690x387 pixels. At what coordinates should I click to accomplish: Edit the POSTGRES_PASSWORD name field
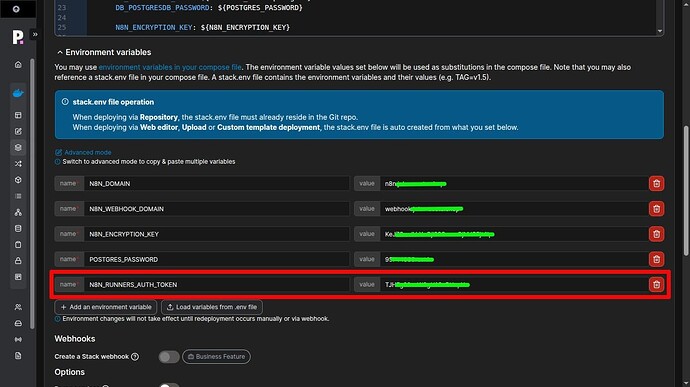(217, 259)
